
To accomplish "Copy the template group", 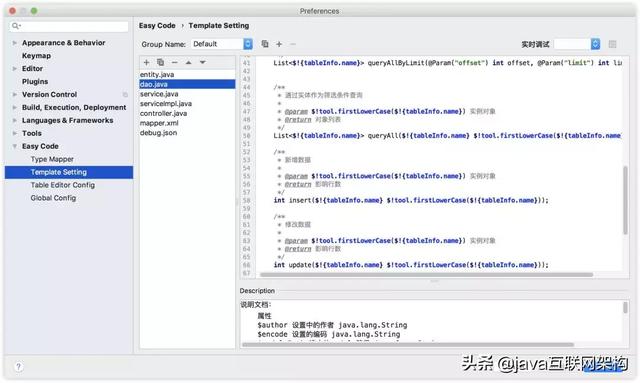I will (265, 44).
